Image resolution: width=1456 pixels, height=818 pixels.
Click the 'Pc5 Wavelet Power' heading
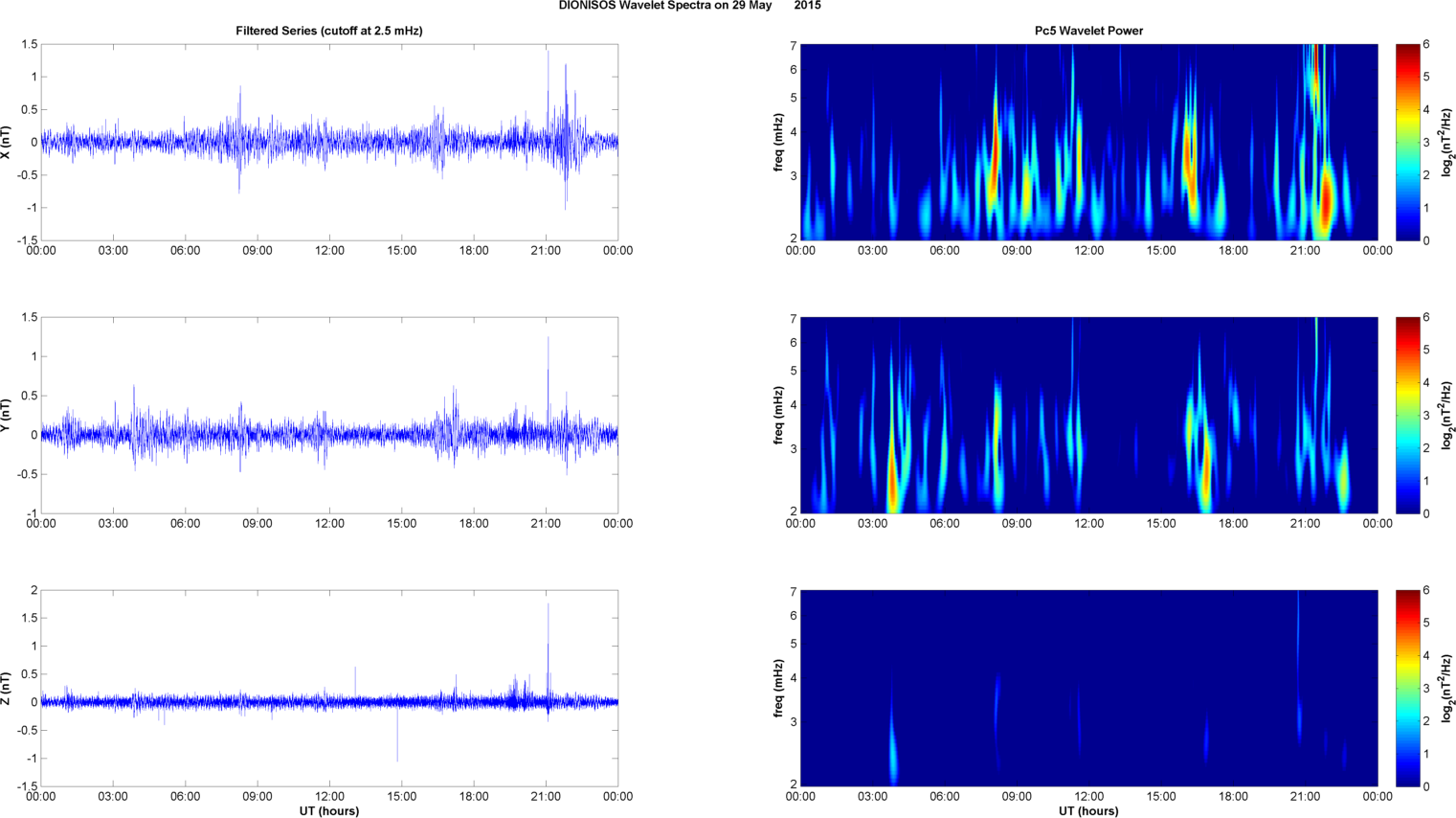click(x=1088, y=31)
